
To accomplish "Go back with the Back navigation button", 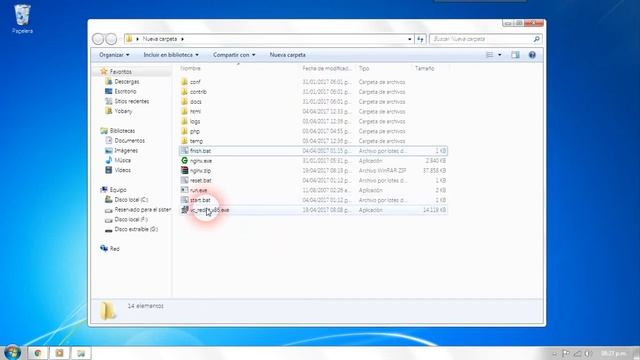I will point(98,39).
